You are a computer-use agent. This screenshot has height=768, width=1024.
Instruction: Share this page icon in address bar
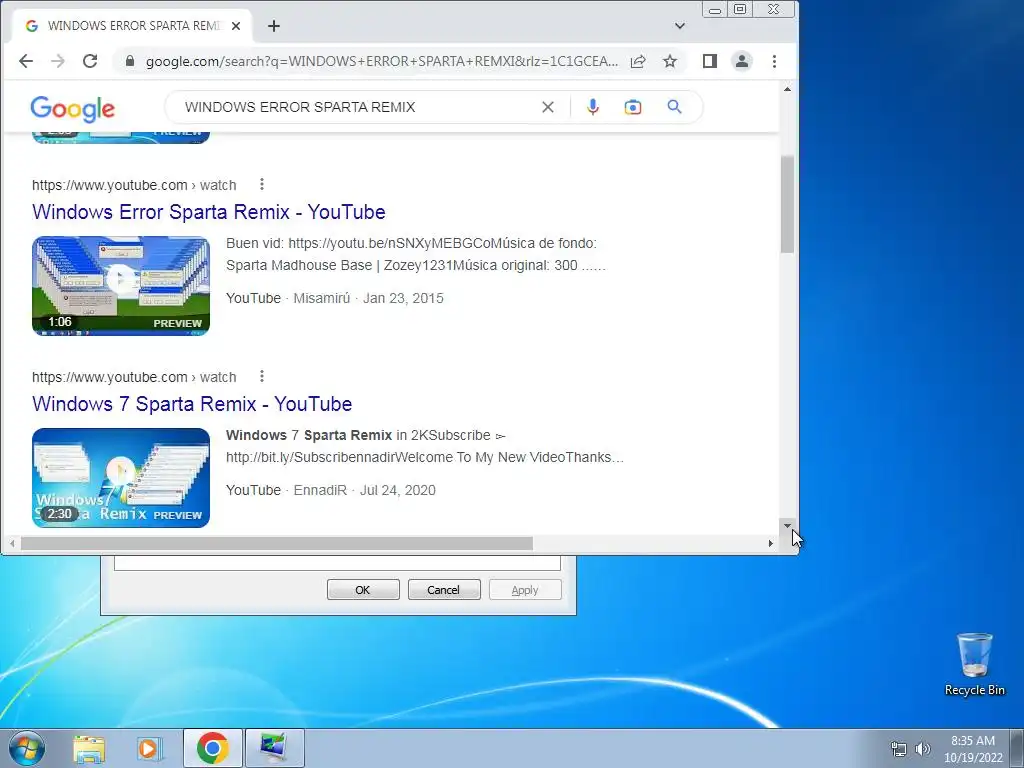638,61
